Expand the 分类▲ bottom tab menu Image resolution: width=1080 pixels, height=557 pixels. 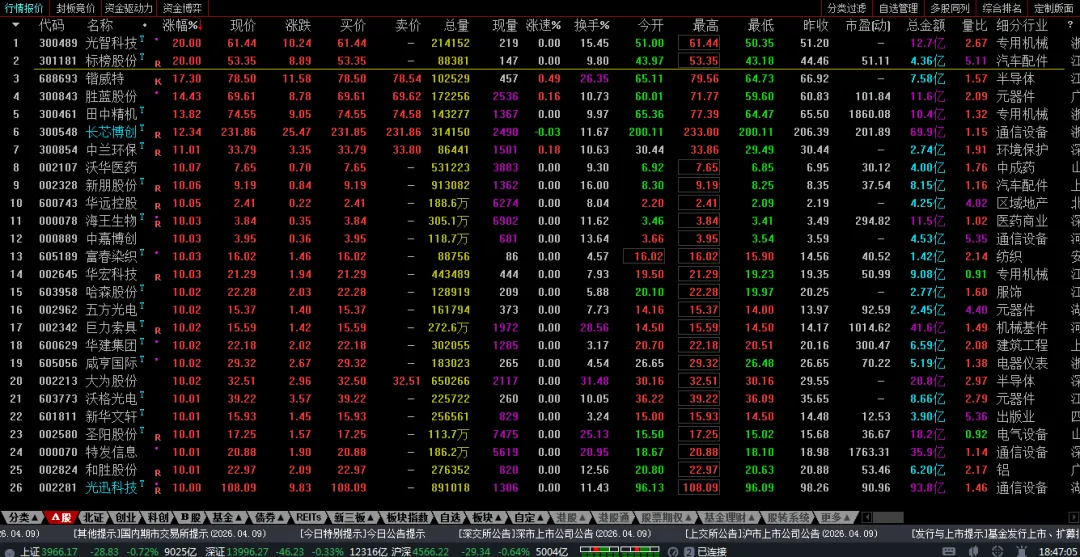21,518
